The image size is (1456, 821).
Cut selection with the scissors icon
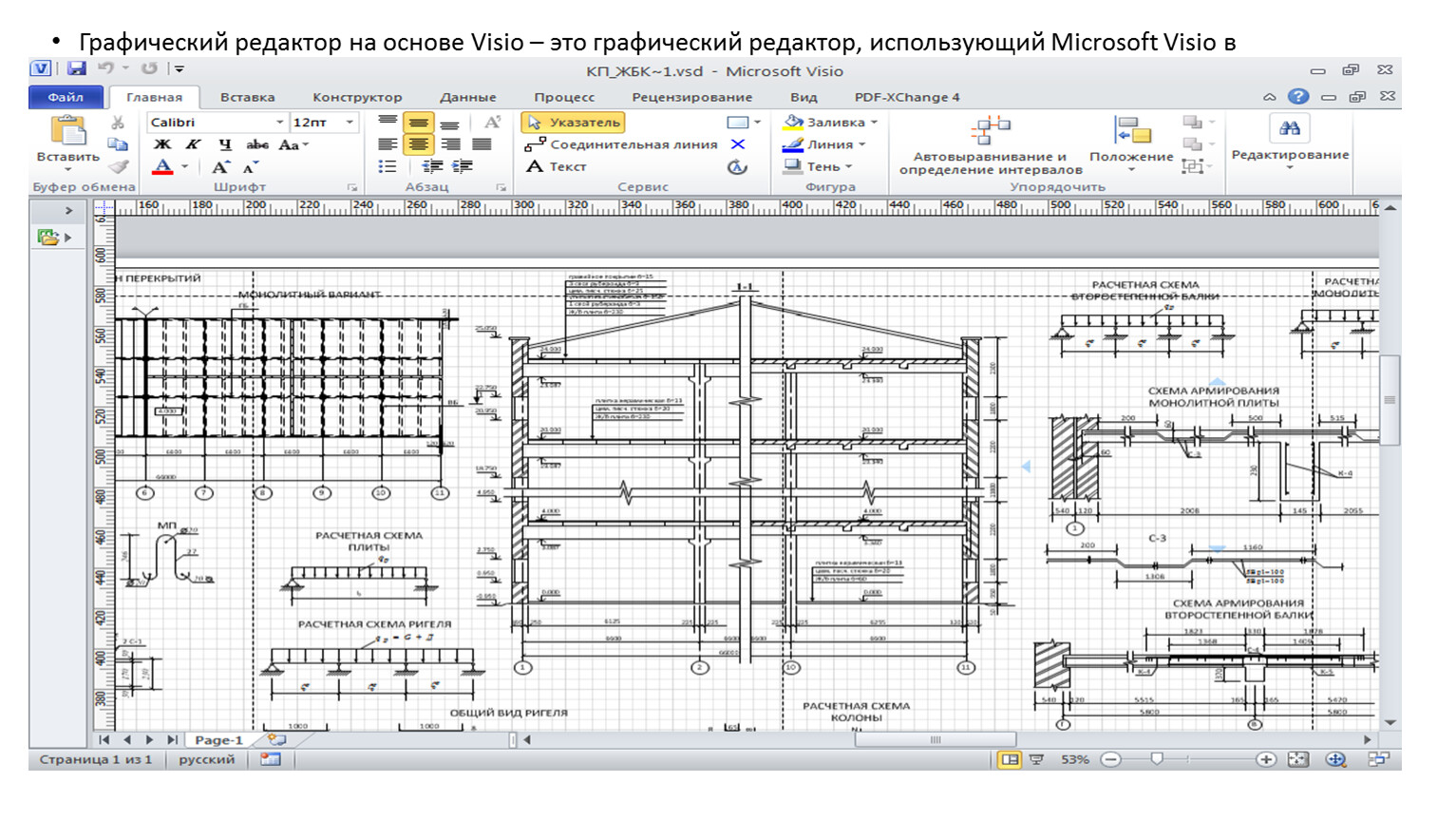click(118, 123)
